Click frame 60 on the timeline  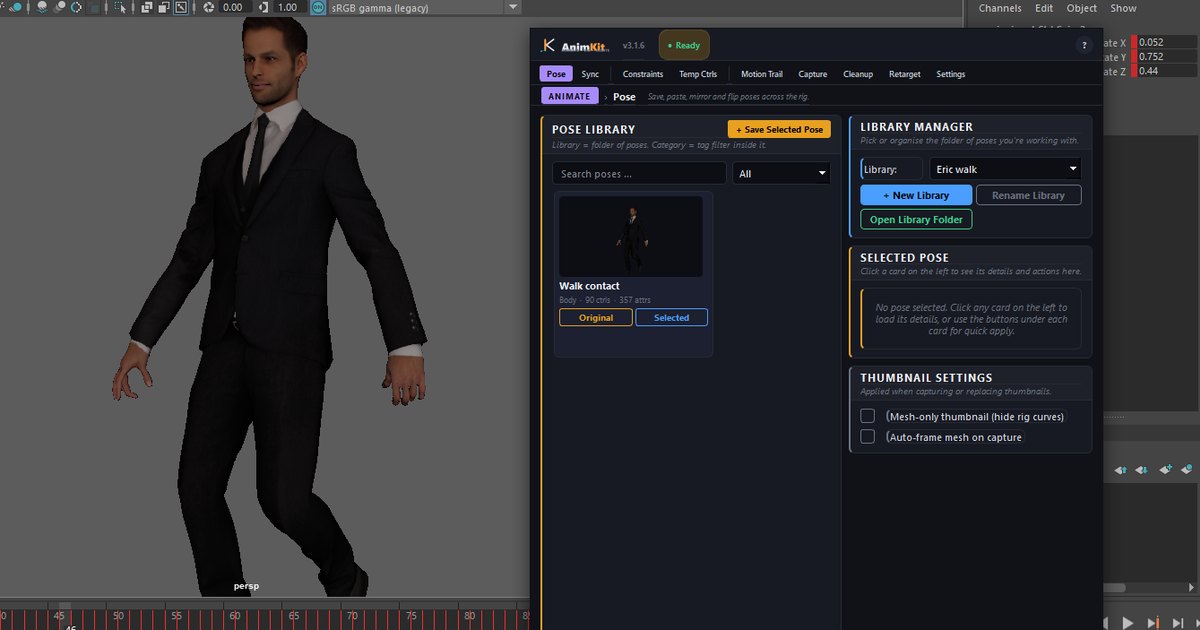[x=234, y=617]
